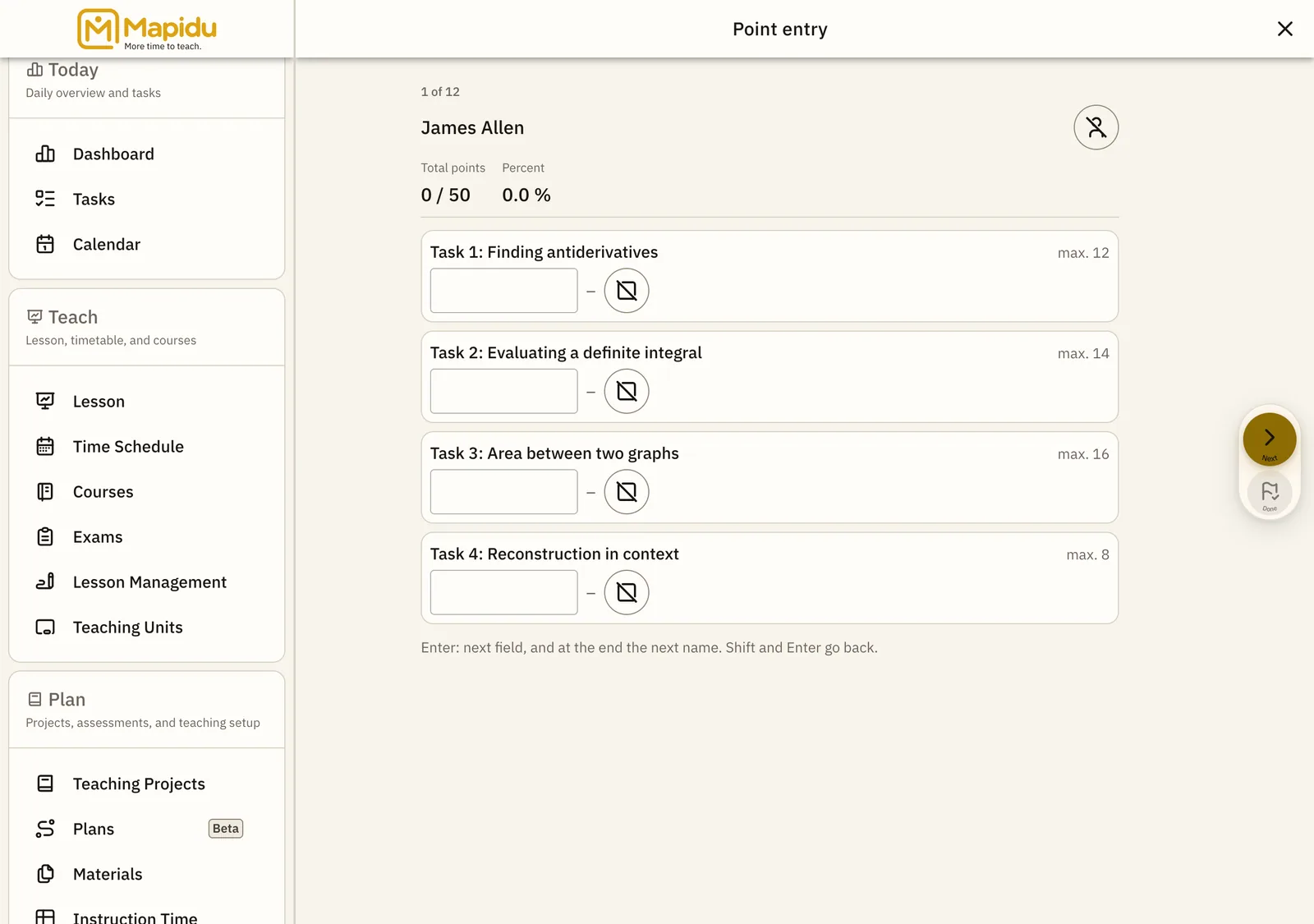
Task: Toggle not-assessed for Task 3 Area between graphs
Action: coord(627,492)
